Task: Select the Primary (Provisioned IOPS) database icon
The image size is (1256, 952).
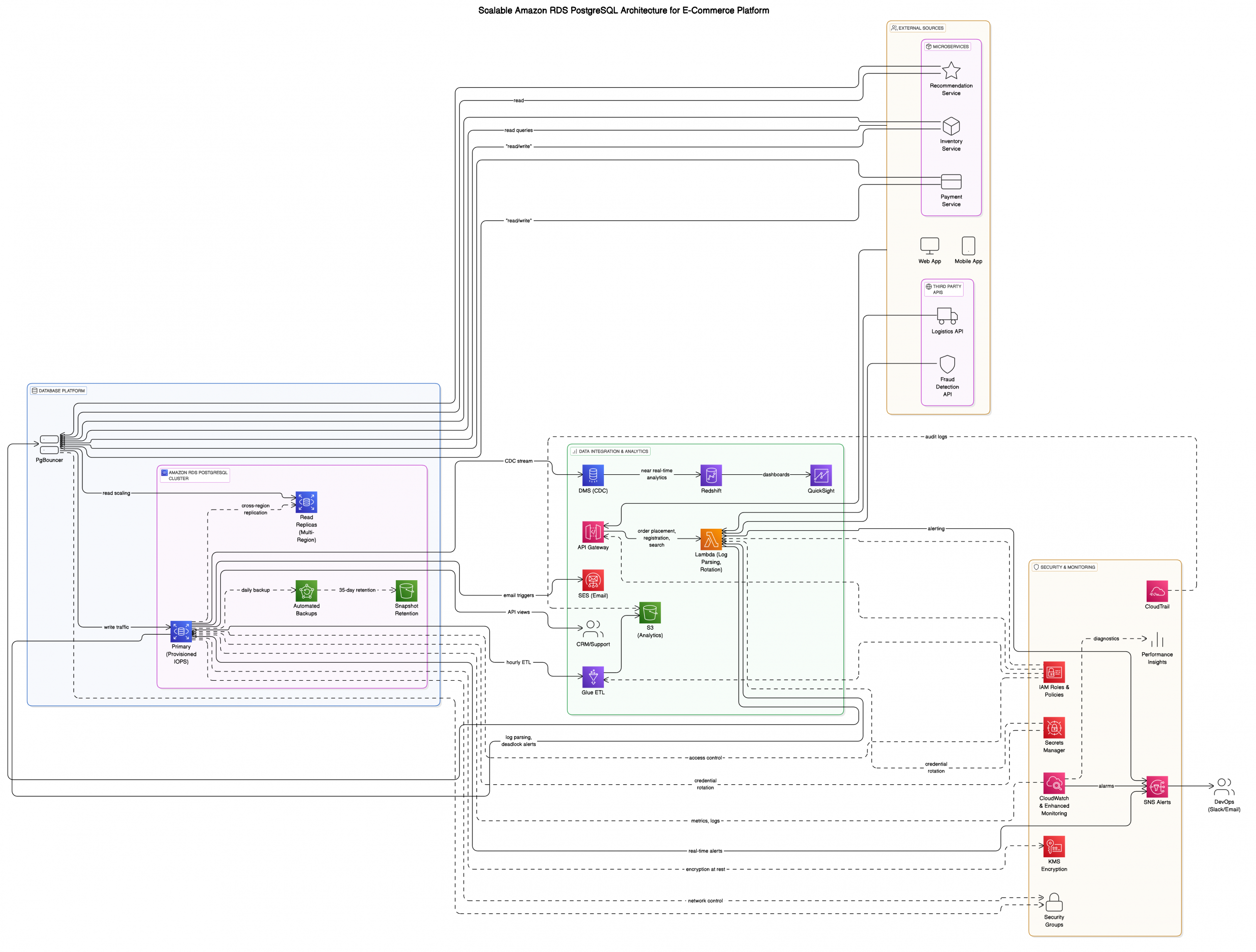Action: [181, 631]
